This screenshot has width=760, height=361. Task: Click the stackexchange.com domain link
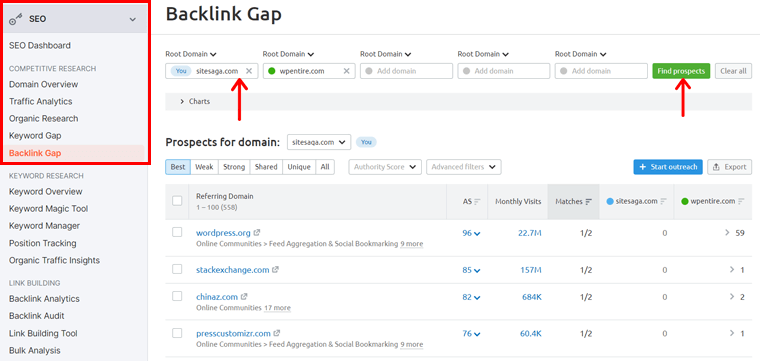pos(233,270)
